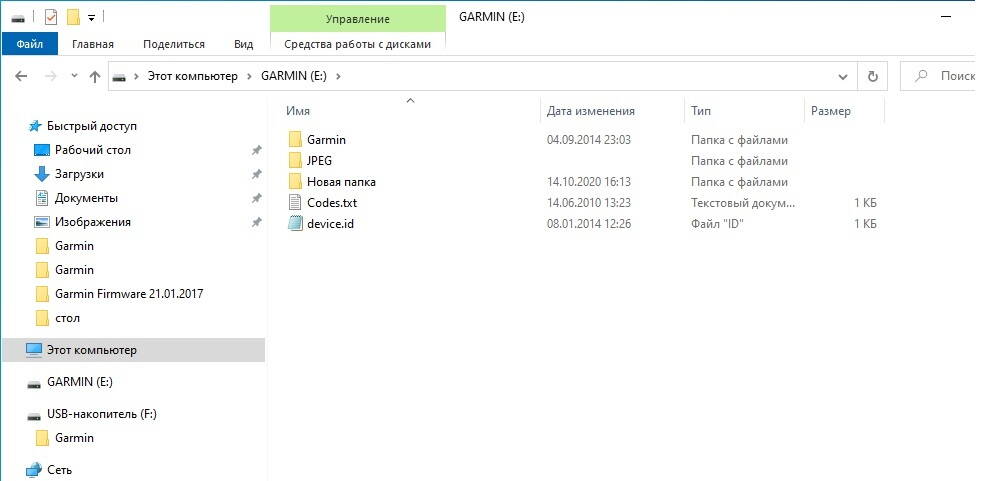The height and width of the screenshot is (481, 996).
Task: Open the JPEG folder
Action: point(319,161)
